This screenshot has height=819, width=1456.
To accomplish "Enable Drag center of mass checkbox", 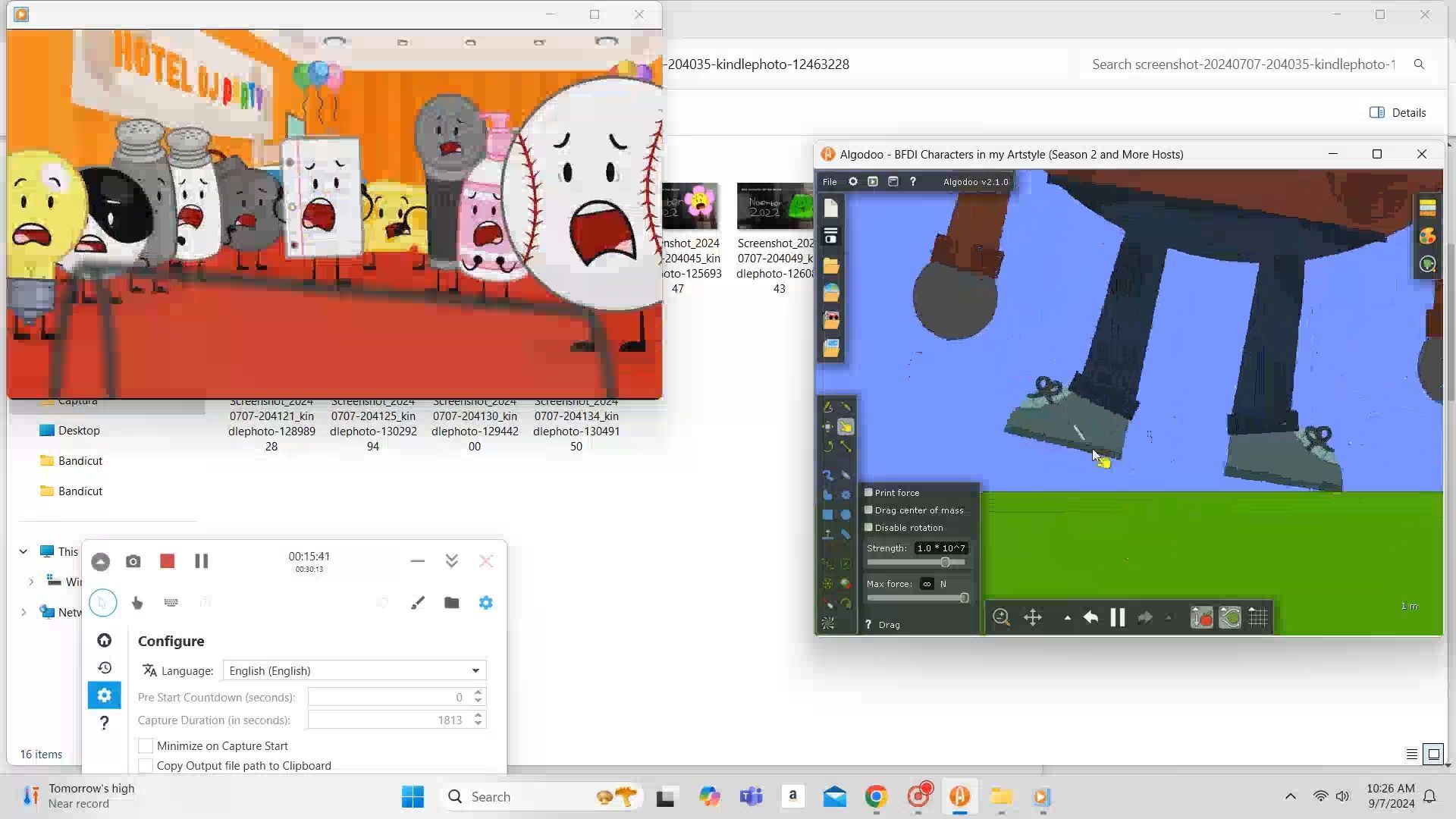I will click(x=869, y=510).
